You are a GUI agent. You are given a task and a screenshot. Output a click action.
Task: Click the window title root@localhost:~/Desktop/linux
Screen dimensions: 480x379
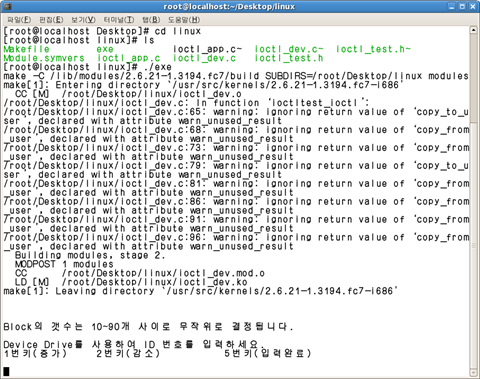pos(229,6)
